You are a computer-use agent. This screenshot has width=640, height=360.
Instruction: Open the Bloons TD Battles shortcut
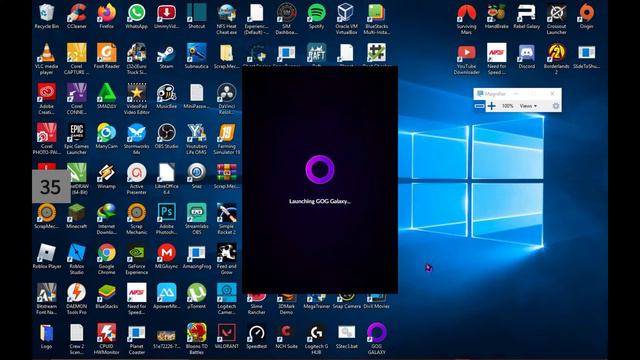[196, 339]
